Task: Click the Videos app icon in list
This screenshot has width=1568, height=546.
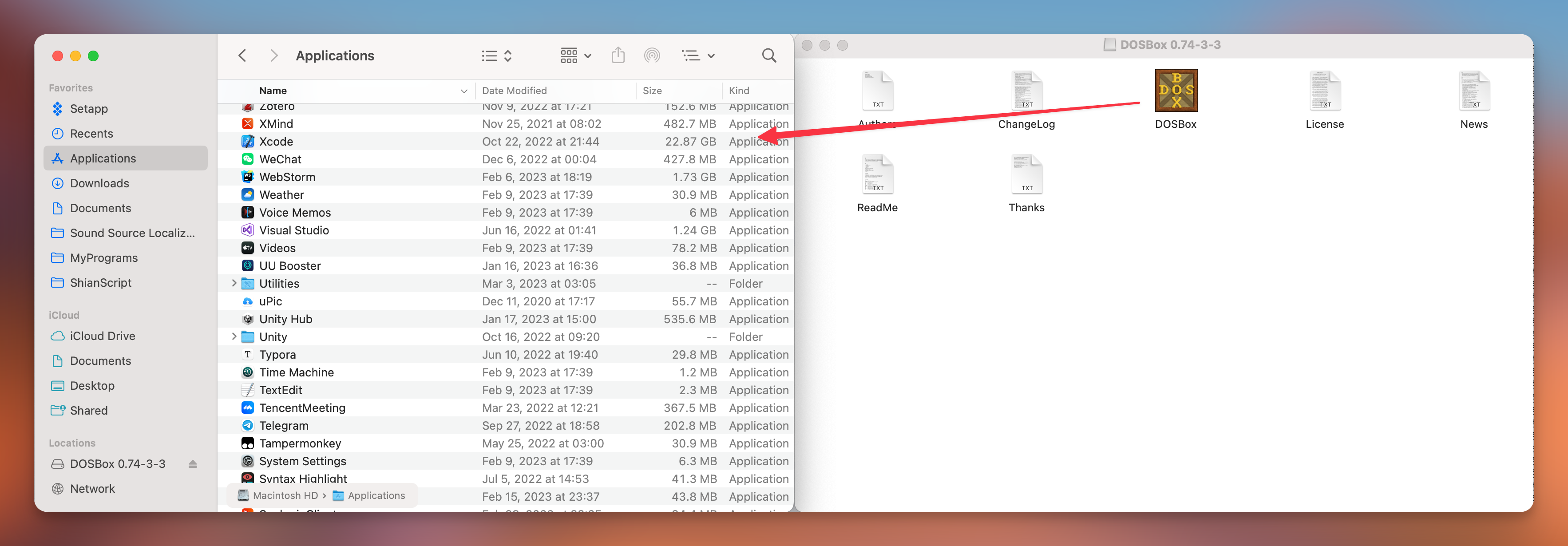Action: [248, 248]
